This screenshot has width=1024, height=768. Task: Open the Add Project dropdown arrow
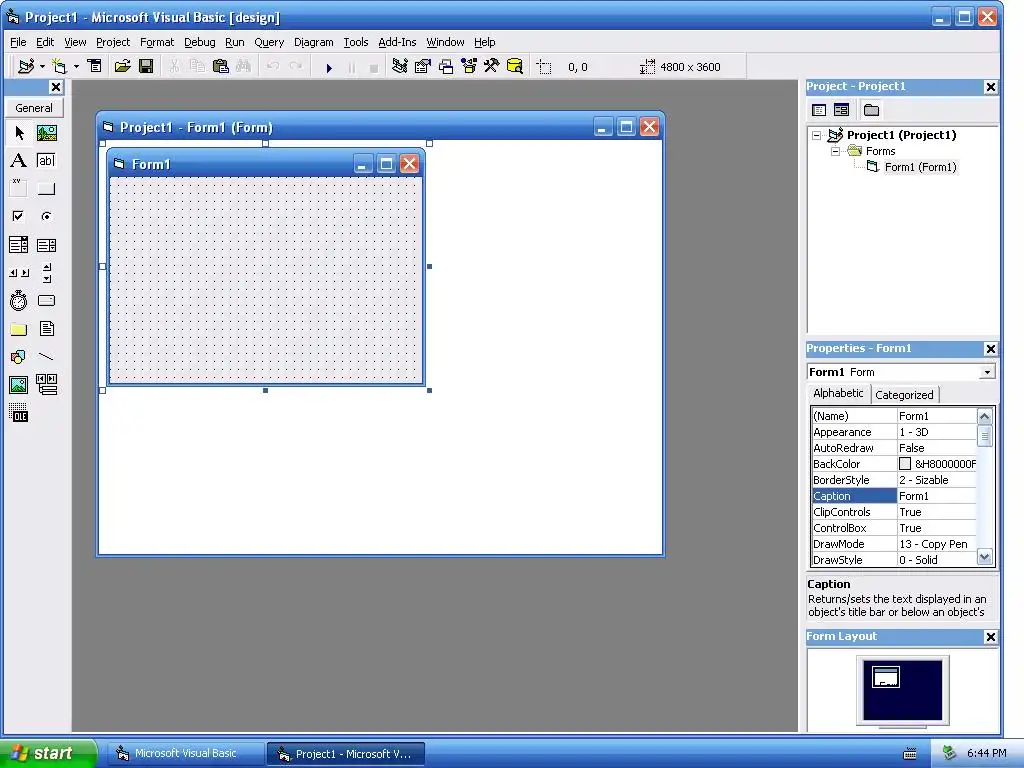[x=42, y=67]
